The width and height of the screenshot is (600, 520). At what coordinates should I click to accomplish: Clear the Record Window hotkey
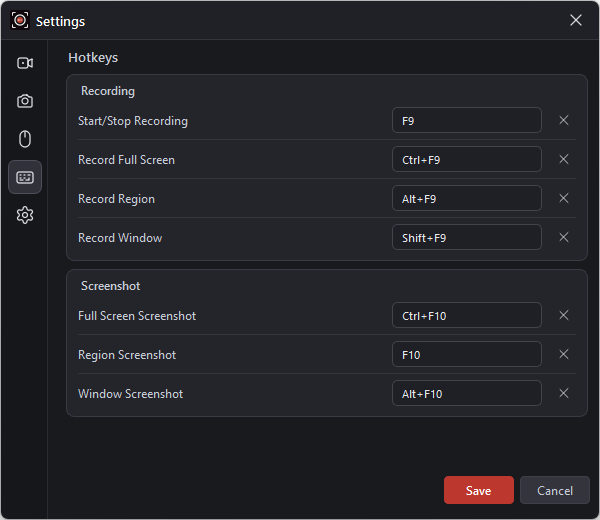point(564,237)
